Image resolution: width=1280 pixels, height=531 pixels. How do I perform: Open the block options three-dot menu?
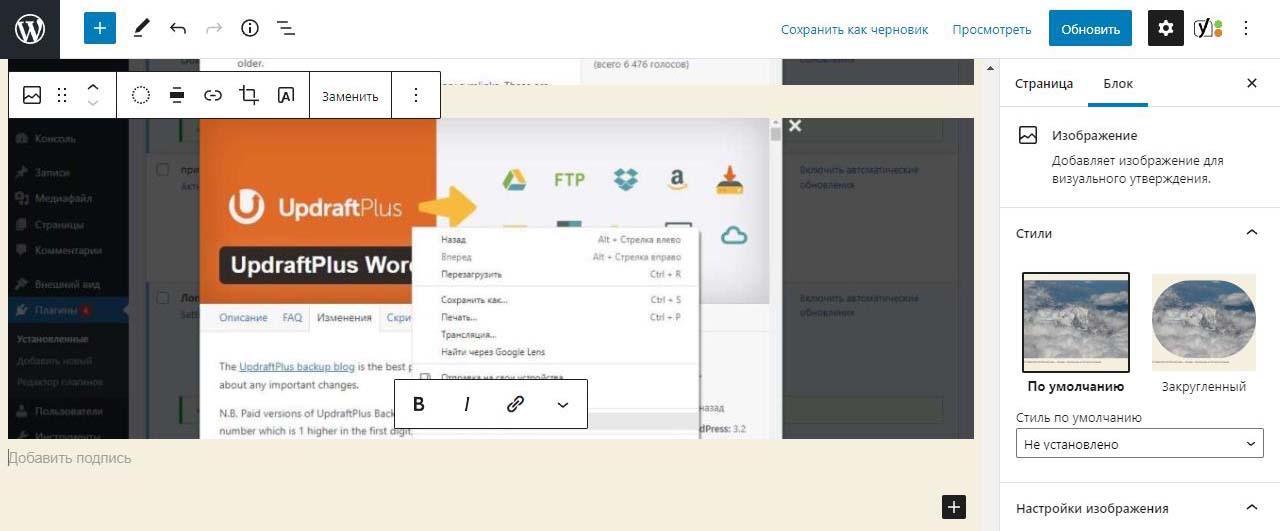[x=416, y=96]
